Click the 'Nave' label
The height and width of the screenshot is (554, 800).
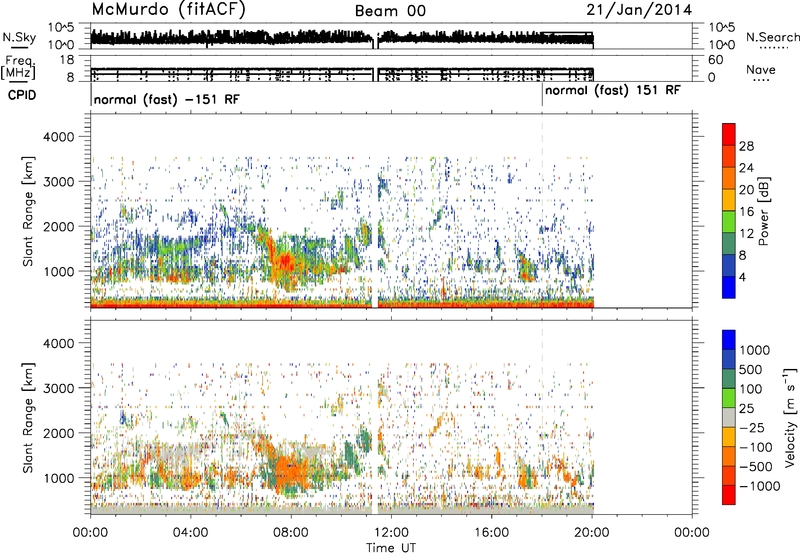click(x=760, y=70)
